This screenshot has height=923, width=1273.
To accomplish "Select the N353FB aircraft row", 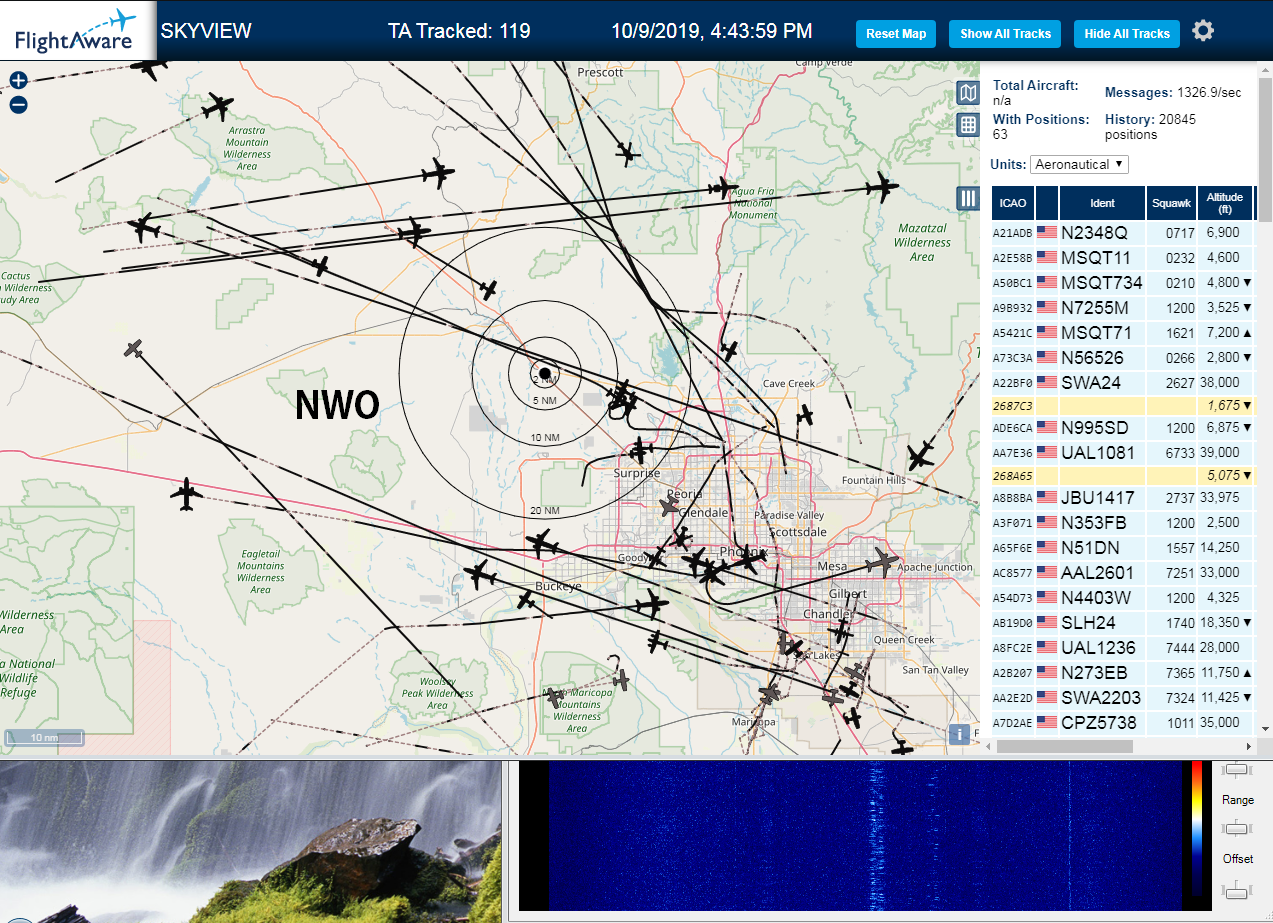I will [x=1122, y=522].
